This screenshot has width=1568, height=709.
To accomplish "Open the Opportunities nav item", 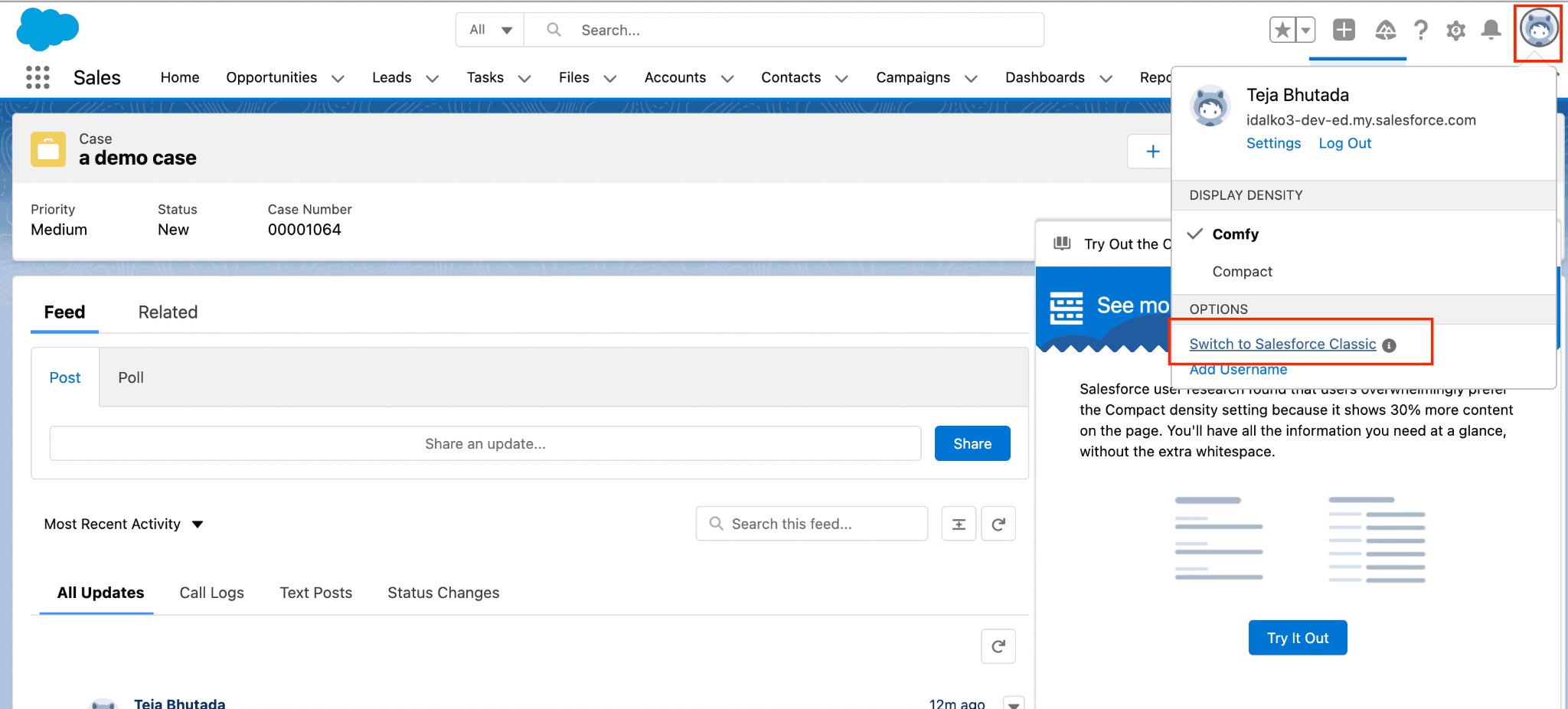I will [271, 77].
